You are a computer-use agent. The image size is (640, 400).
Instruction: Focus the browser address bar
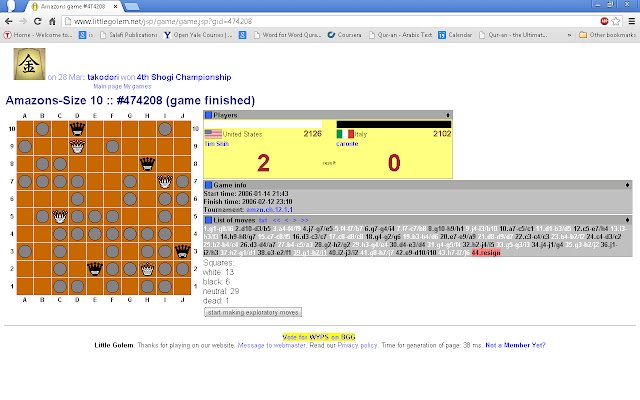[x=329, y=21]
